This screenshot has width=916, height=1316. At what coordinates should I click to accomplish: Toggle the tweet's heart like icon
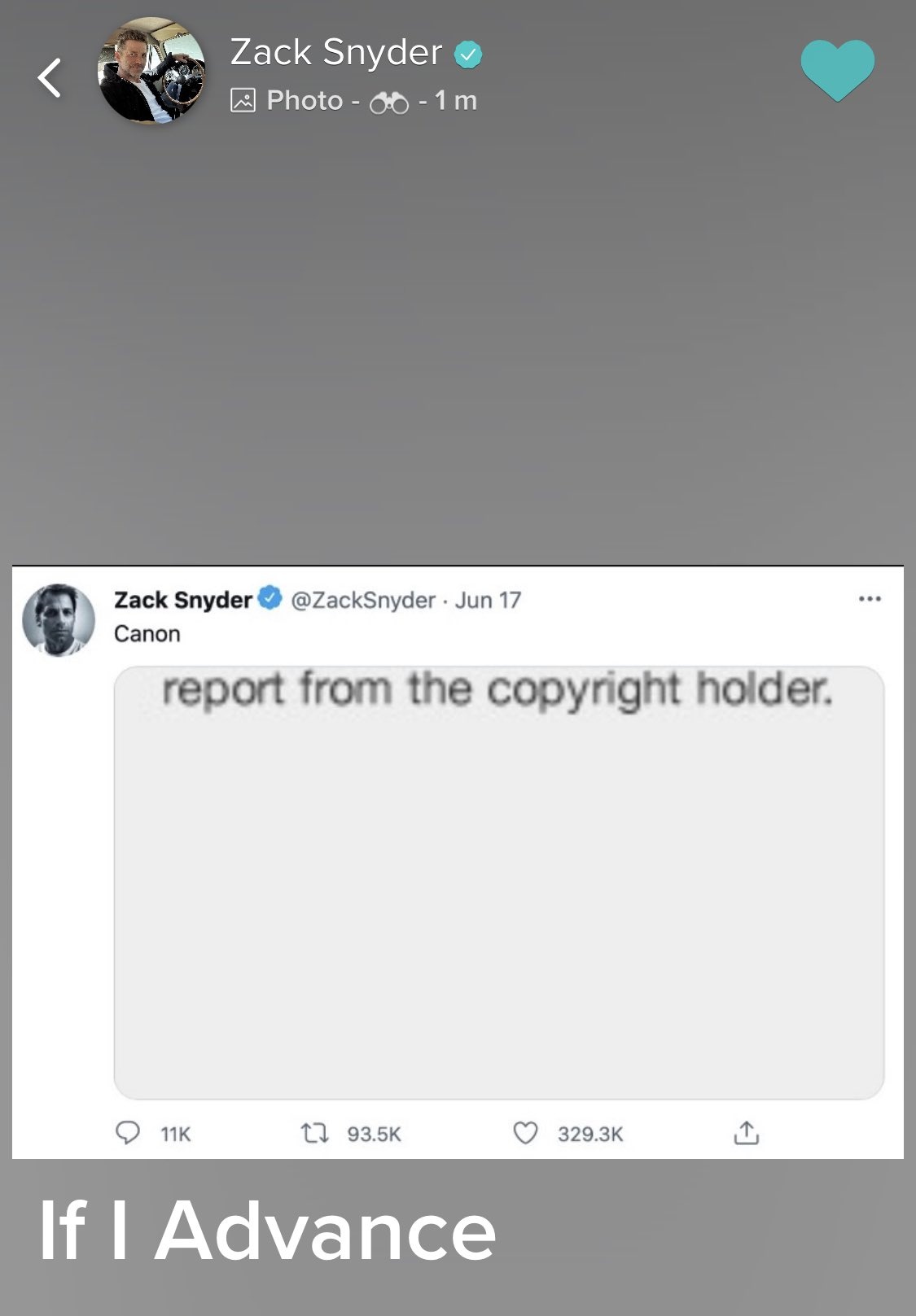pos(526,1133)
